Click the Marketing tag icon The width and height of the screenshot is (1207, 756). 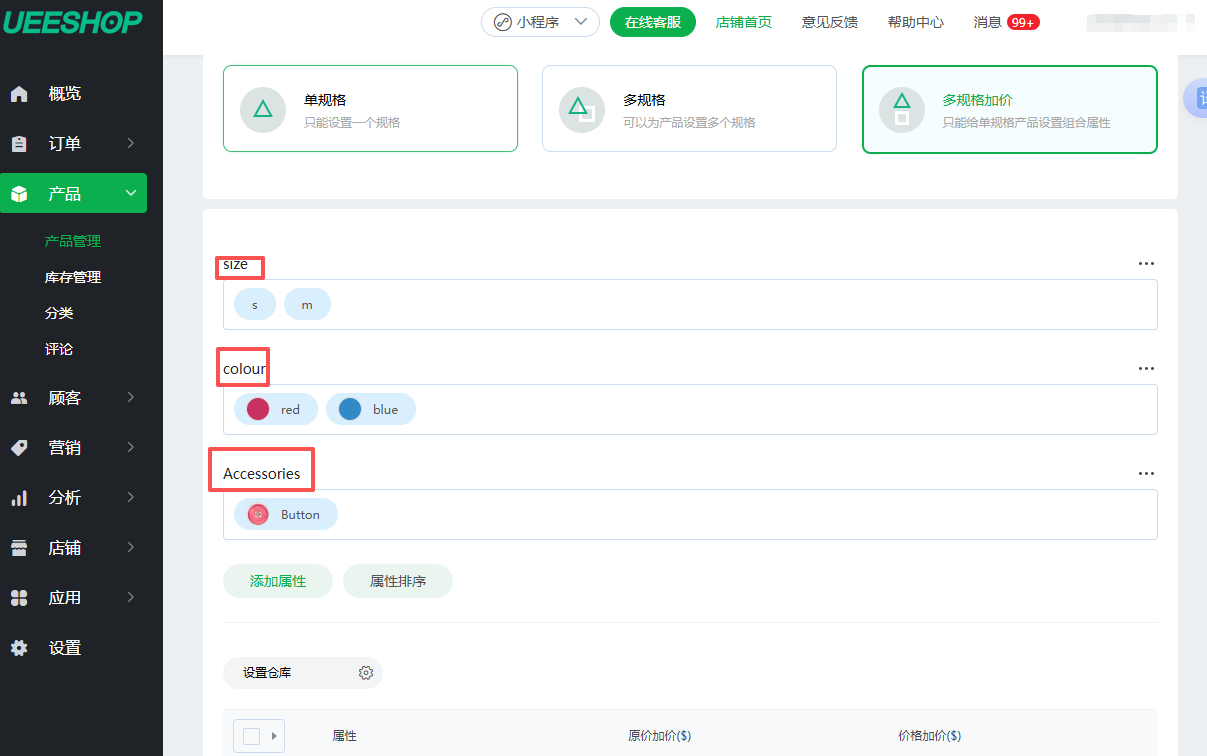coord(19,448)
